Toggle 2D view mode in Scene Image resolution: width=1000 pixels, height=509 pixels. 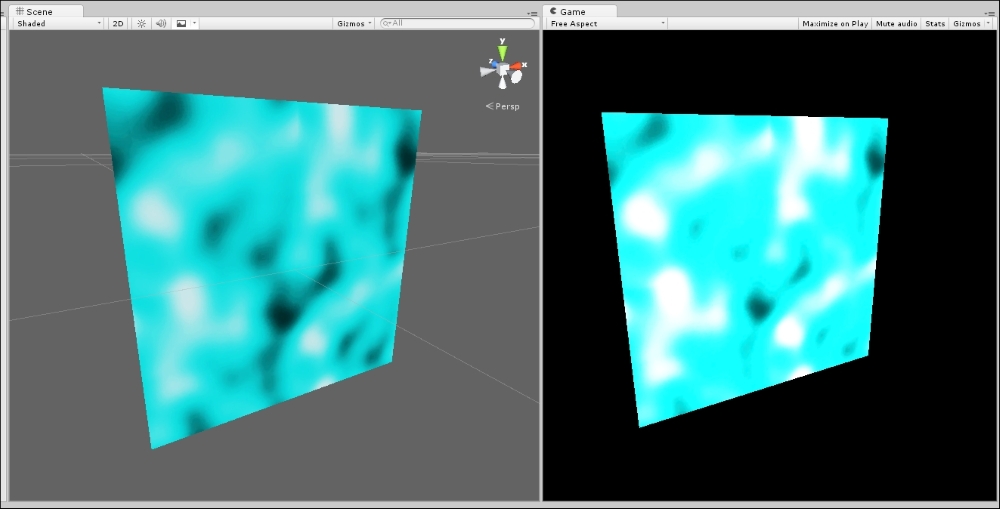coord(118,23)
